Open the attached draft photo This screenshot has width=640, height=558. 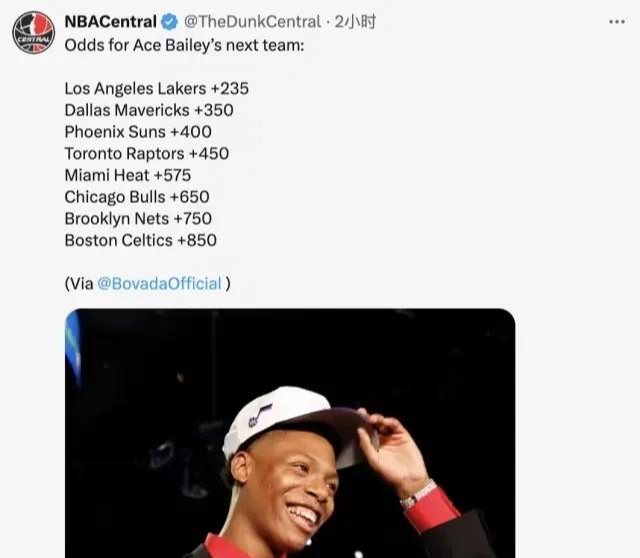click(x=290, y=433)
